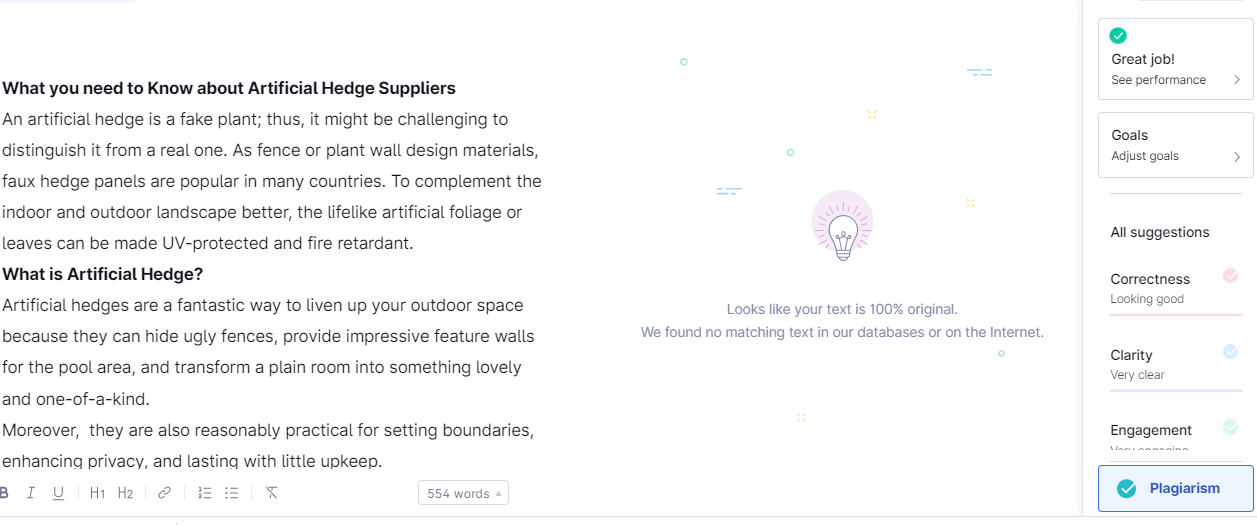This screenshot has height=525, width=1257.
Task: Select All suggestions in the sidebar
Action: (1160, 232)
